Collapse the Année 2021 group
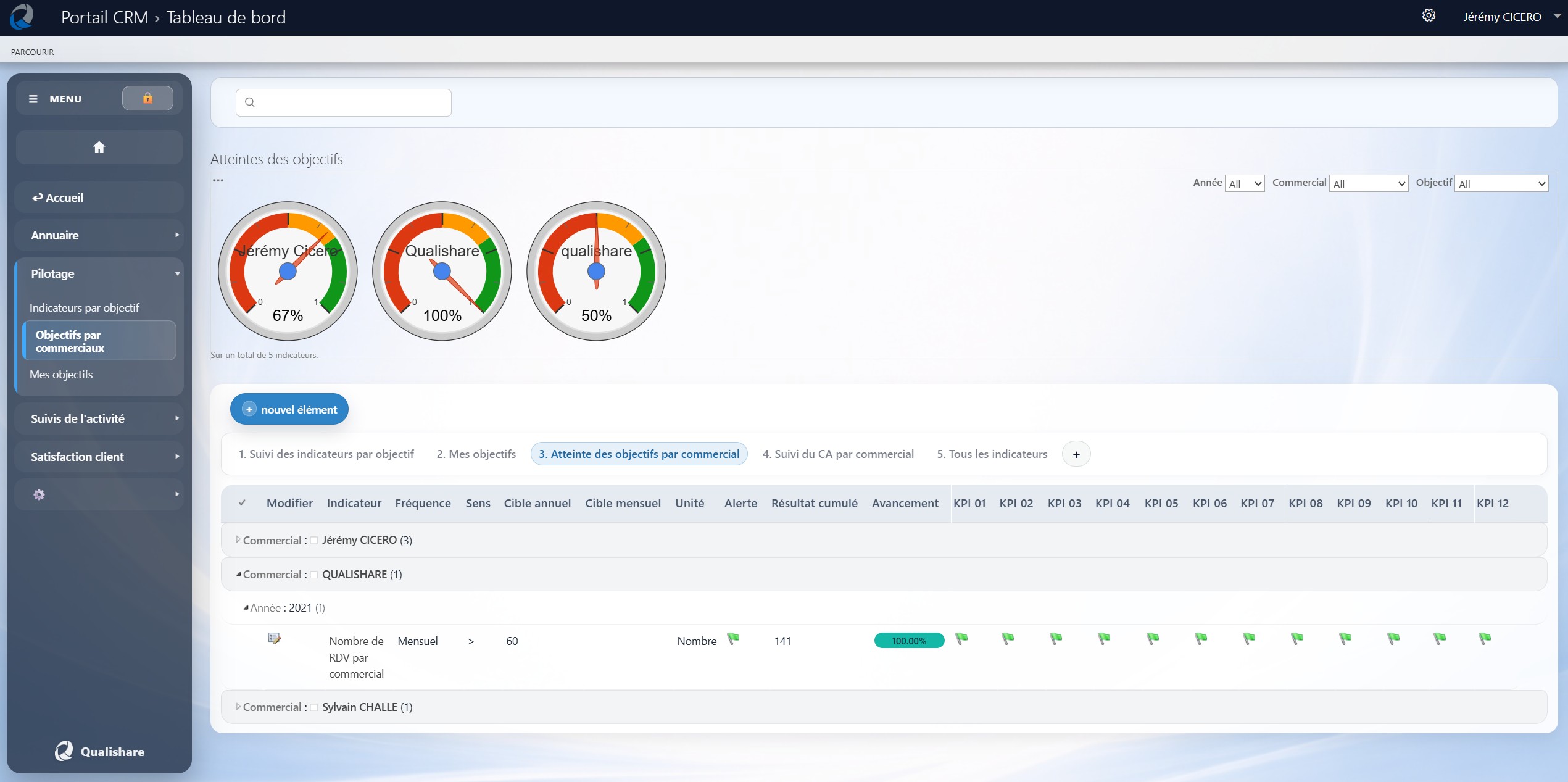This screenshot has width=1568, height=782. click(x=246, y=608)
